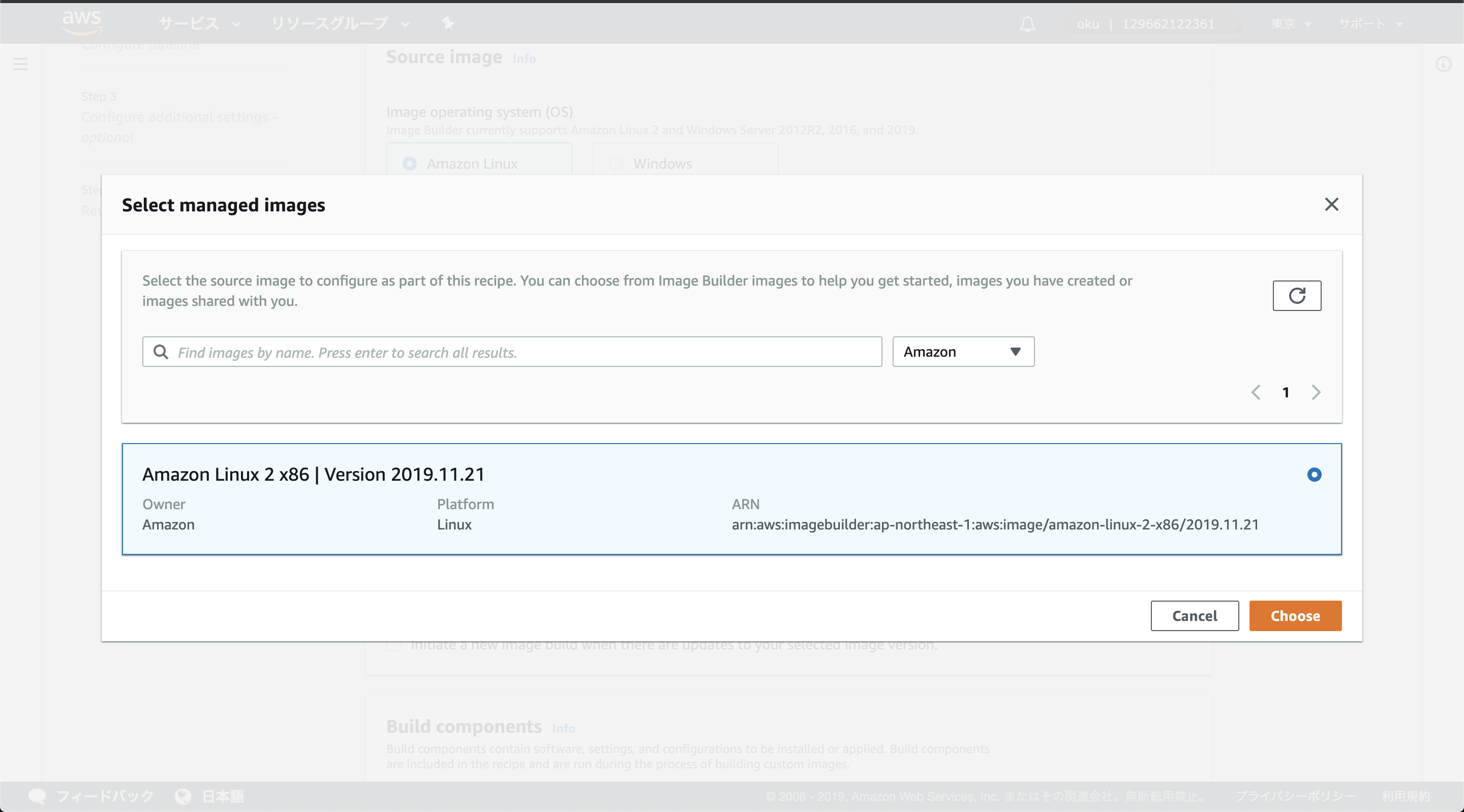Image resolution: width=1464 pixels, height=812 pixels.
Task: Open the 東京 region selector menu
Action: [x=1290, y=24]
